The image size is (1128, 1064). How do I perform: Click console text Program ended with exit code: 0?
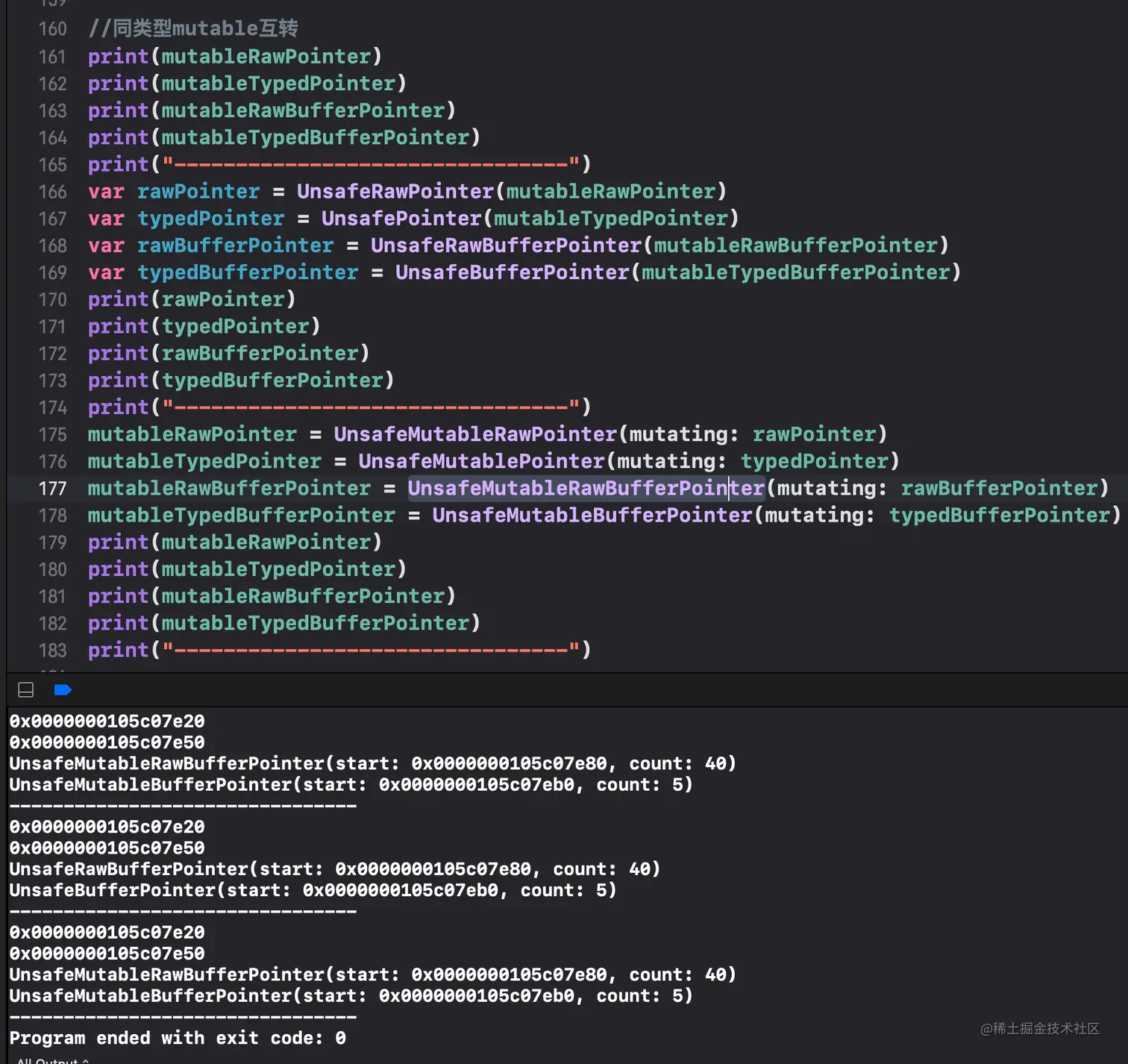(178, 1038)
